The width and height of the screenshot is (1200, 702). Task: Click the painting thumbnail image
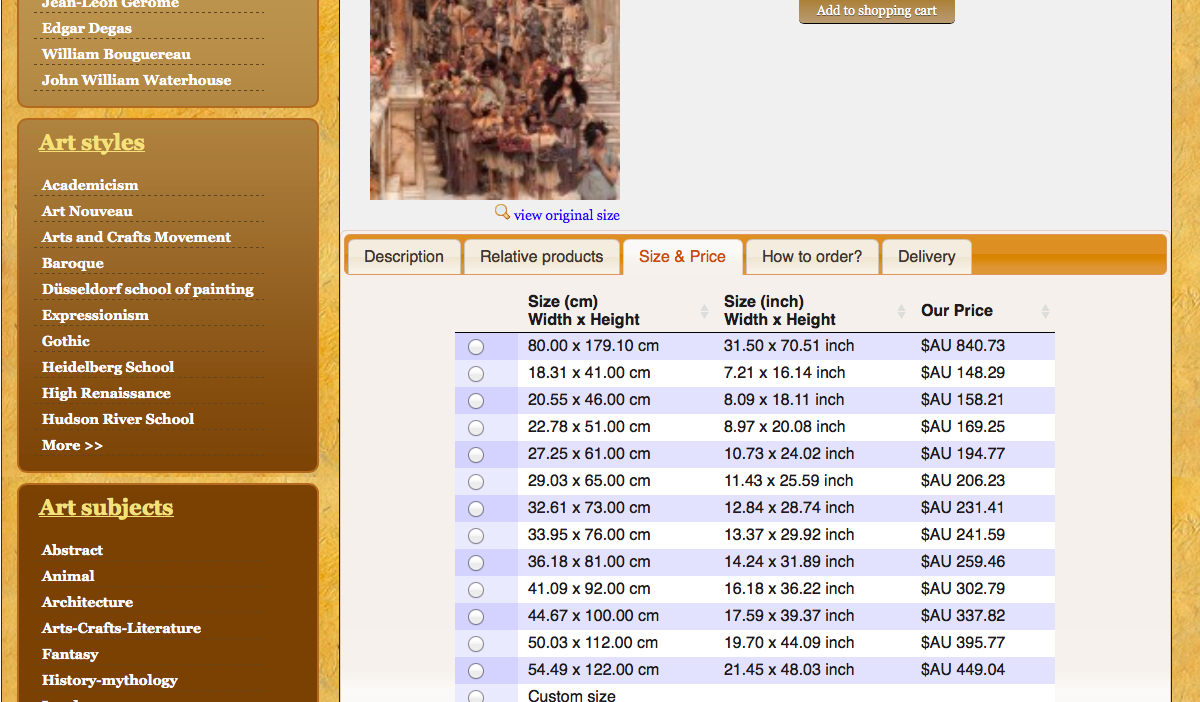point(494,100)
